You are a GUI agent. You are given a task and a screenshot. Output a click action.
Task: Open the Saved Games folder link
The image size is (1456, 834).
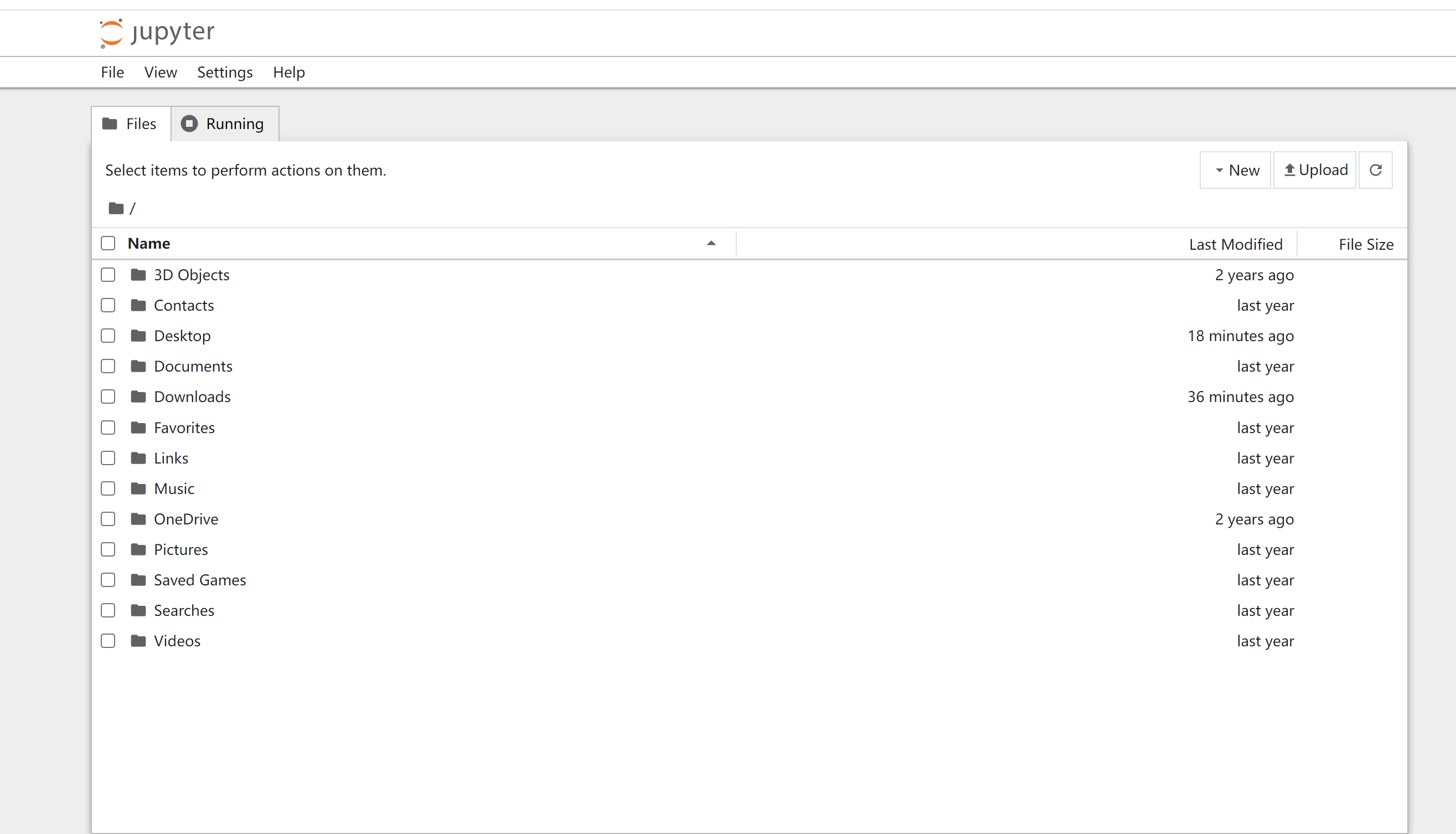pyautogui.click(x=200, y=580)
